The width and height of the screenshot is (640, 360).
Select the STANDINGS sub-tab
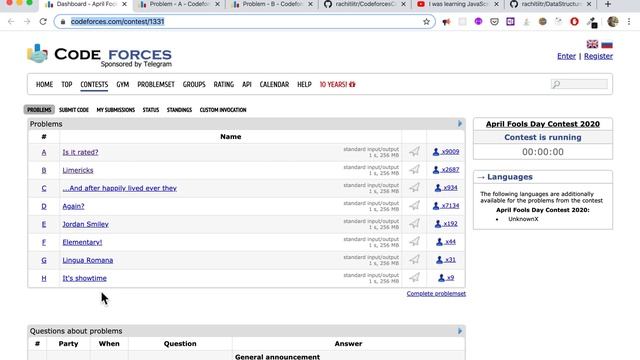(179, 110)
